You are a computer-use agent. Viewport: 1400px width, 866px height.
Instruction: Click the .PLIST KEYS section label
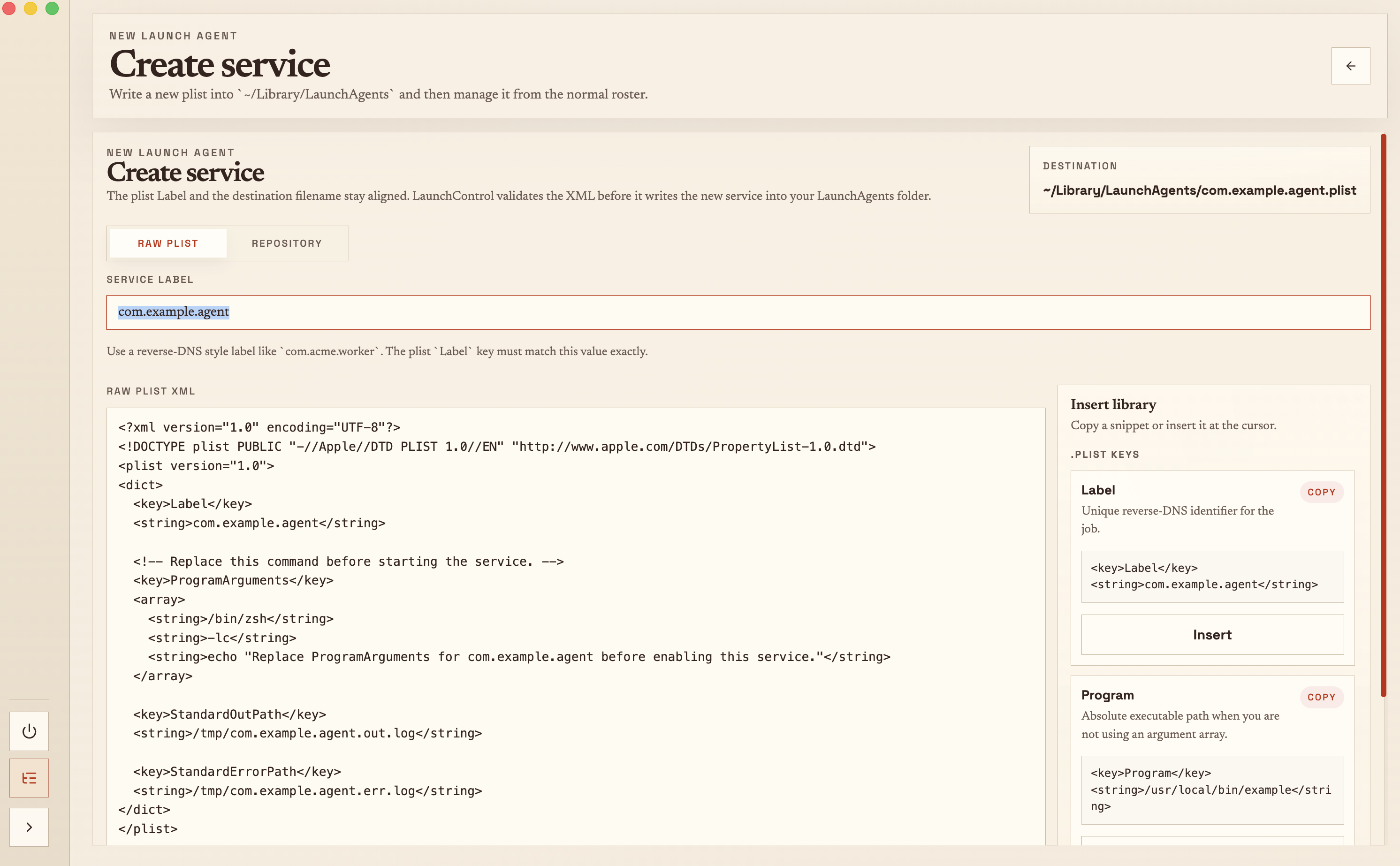point(1104,455)
